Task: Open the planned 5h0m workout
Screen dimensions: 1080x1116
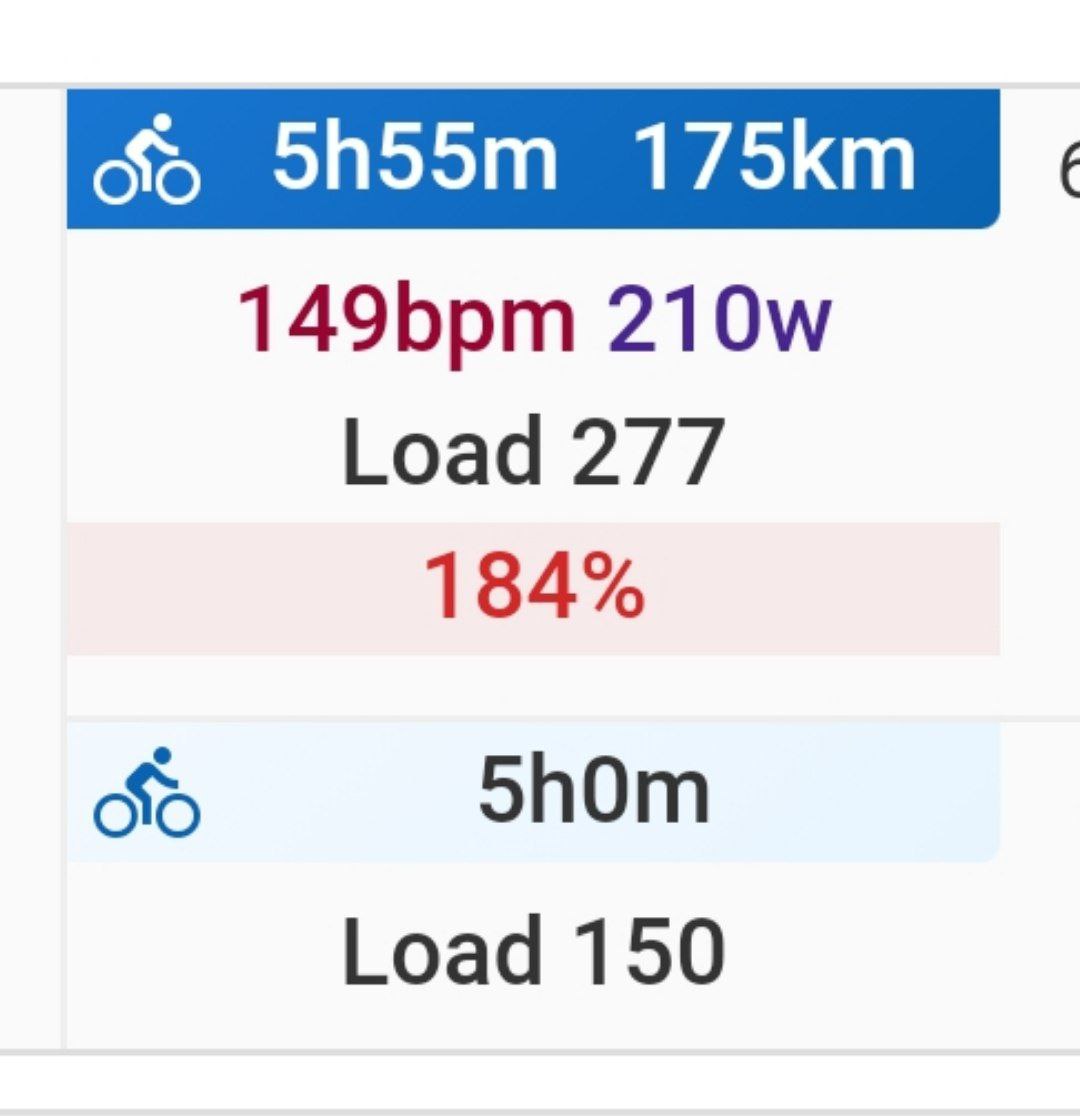Action: coord(594,790)
